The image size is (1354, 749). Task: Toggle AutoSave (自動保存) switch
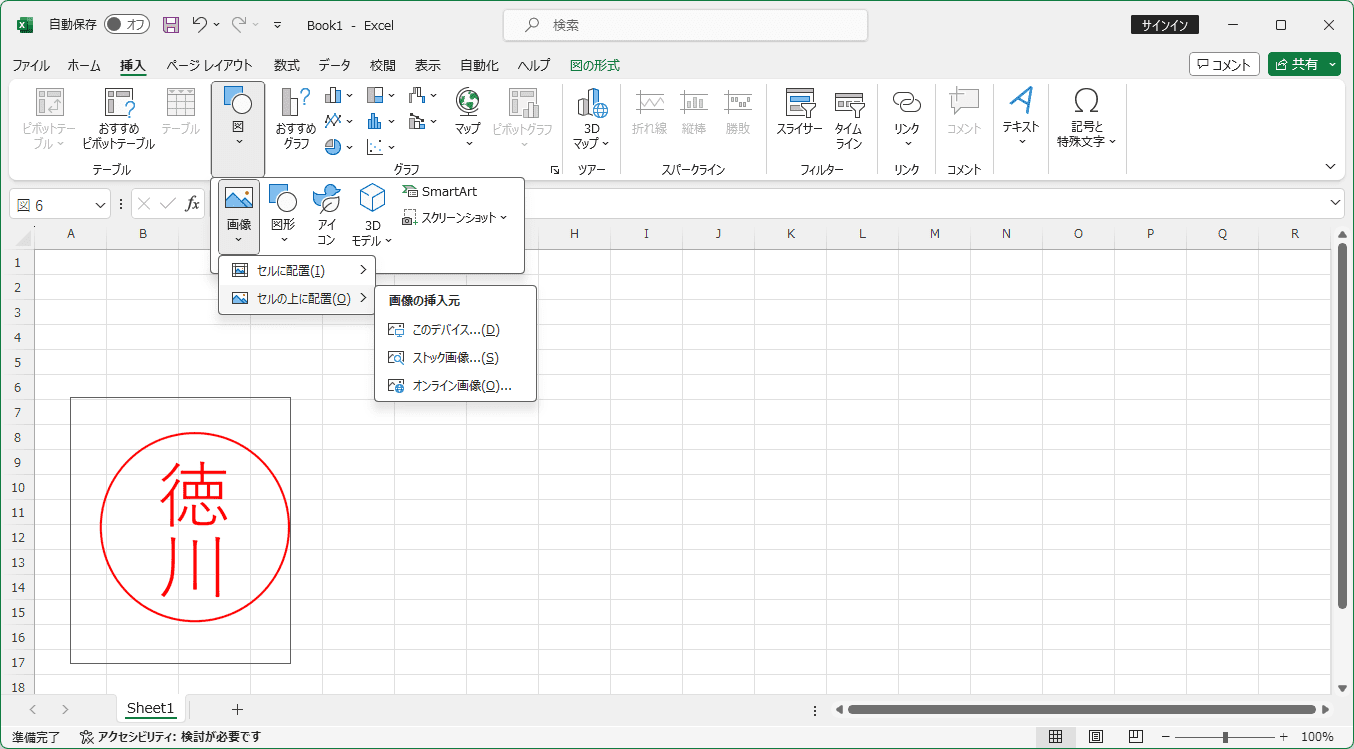(126, 25)
